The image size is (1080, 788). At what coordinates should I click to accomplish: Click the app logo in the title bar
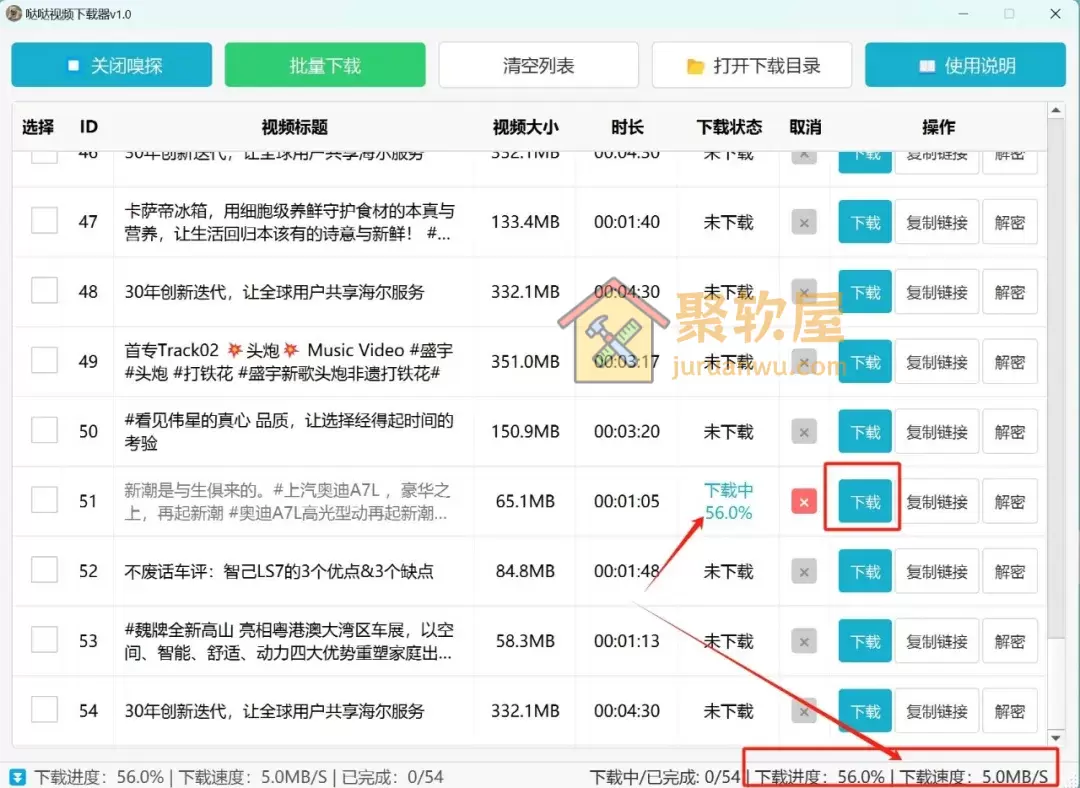pyautogui.click(x=16, y=15)
